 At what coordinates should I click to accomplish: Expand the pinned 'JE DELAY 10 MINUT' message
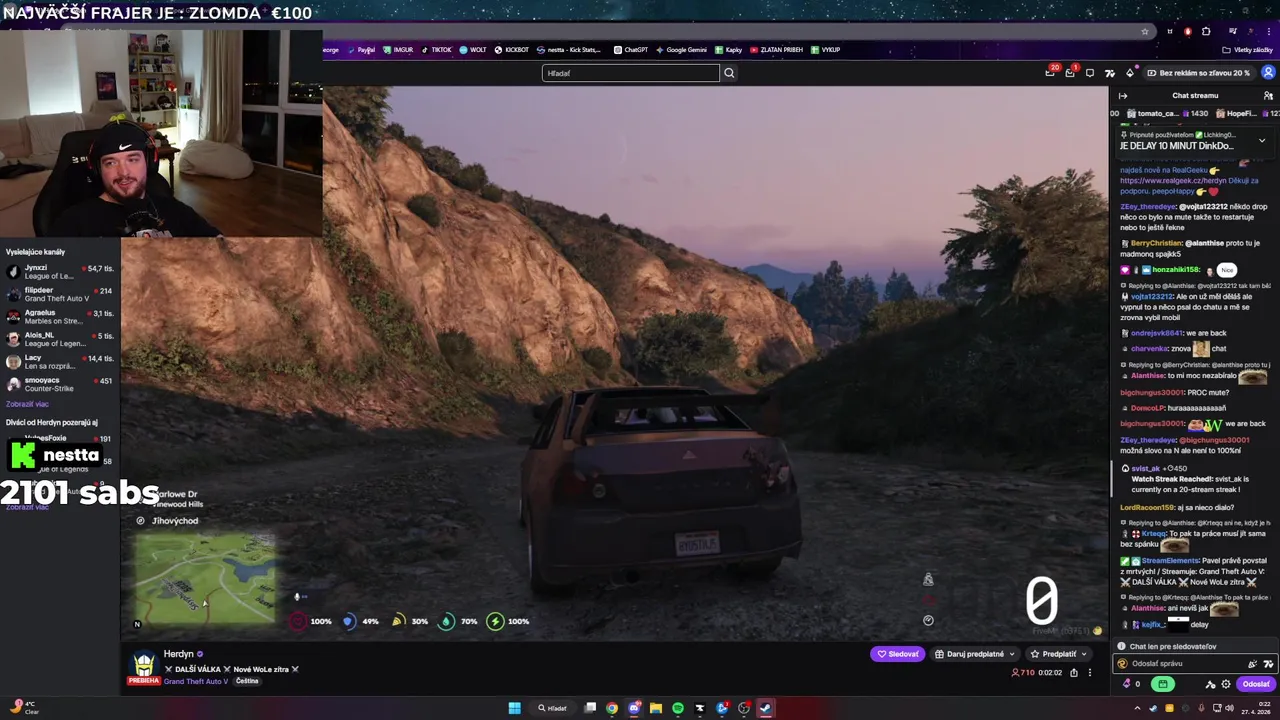point(1261,141)
